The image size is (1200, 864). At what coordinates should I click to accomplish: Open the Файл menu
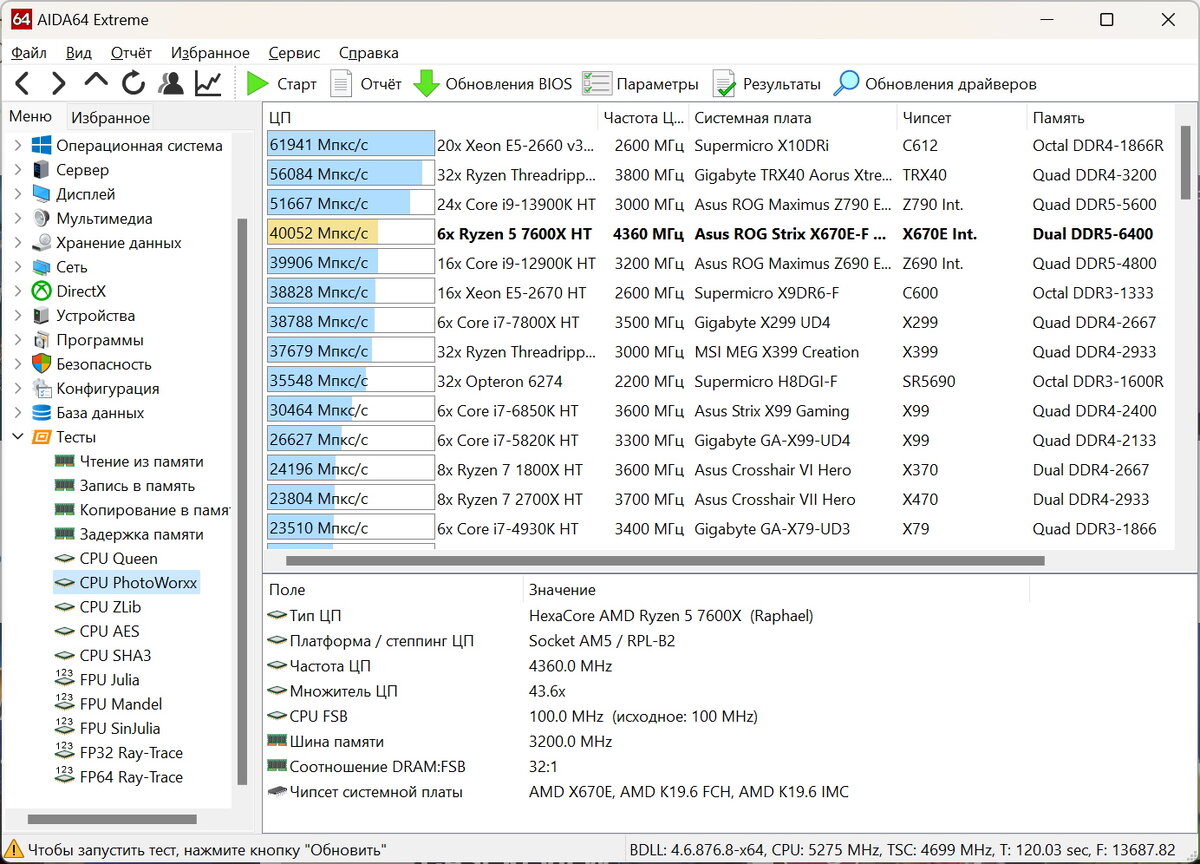(x=29, y=53)
